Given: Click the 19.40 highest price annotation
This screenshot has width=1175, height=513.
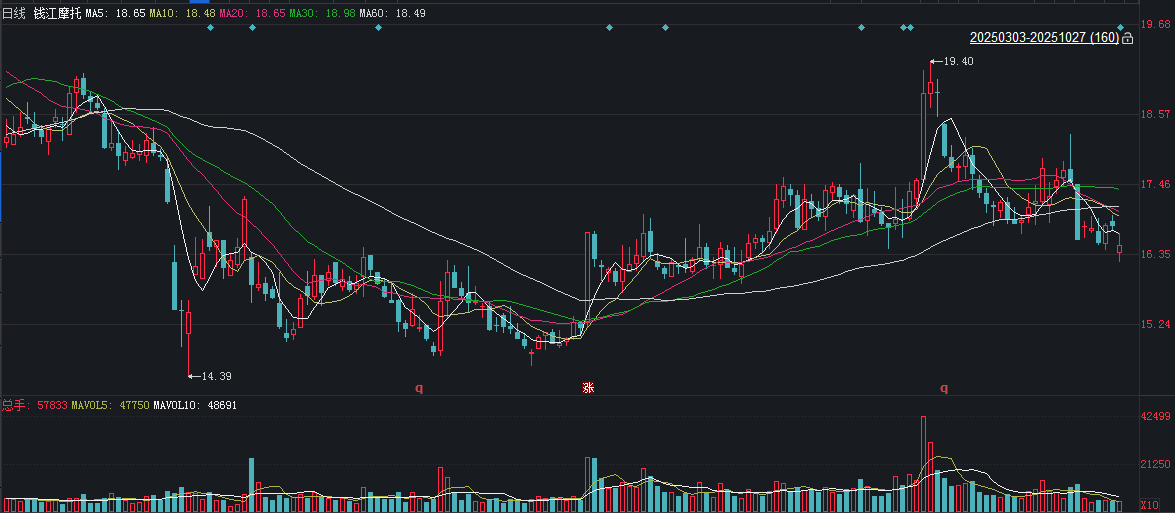Looking at the screenshot, I should (957, 62).
